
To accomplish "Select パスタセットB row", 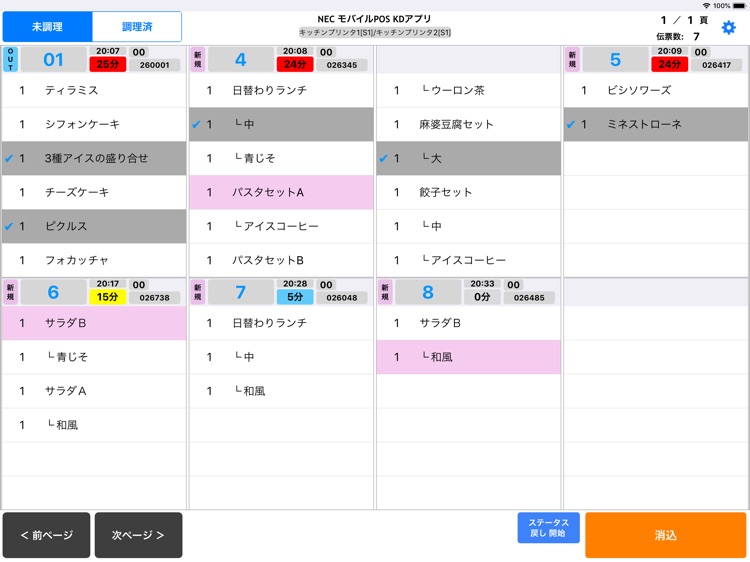I will [281, 260].
